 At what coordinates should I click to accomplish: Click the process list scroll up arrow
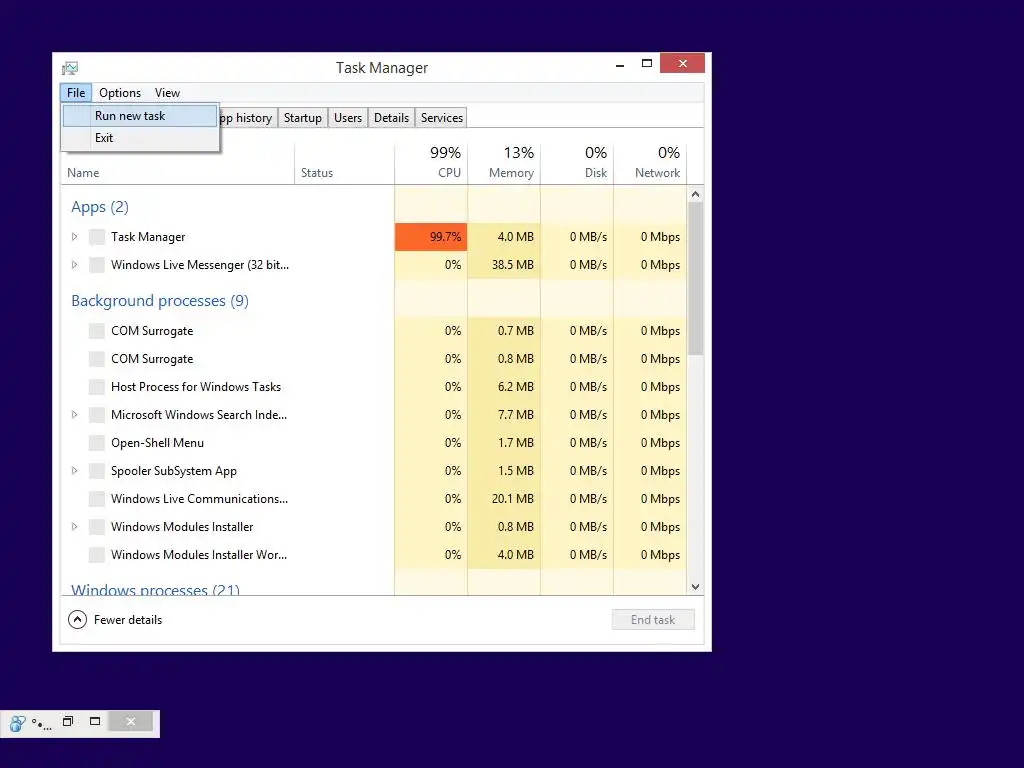coord(696,195)
